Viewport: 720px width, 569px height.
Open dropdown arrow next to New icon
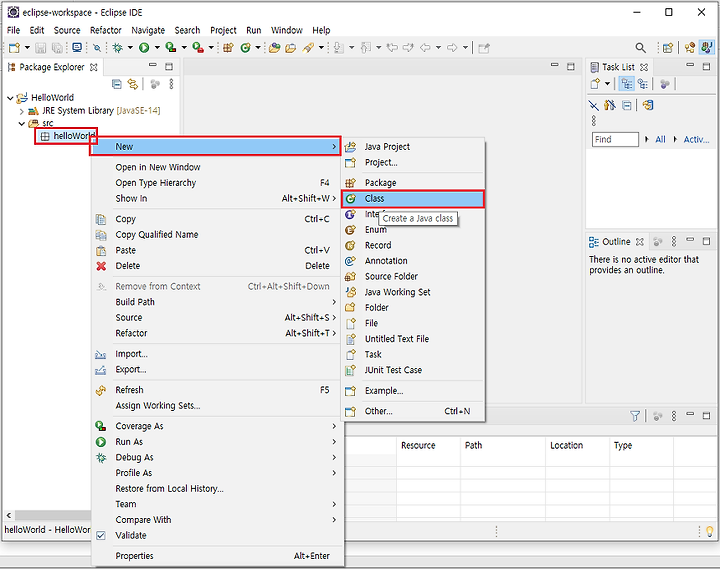tap(27, 47)
